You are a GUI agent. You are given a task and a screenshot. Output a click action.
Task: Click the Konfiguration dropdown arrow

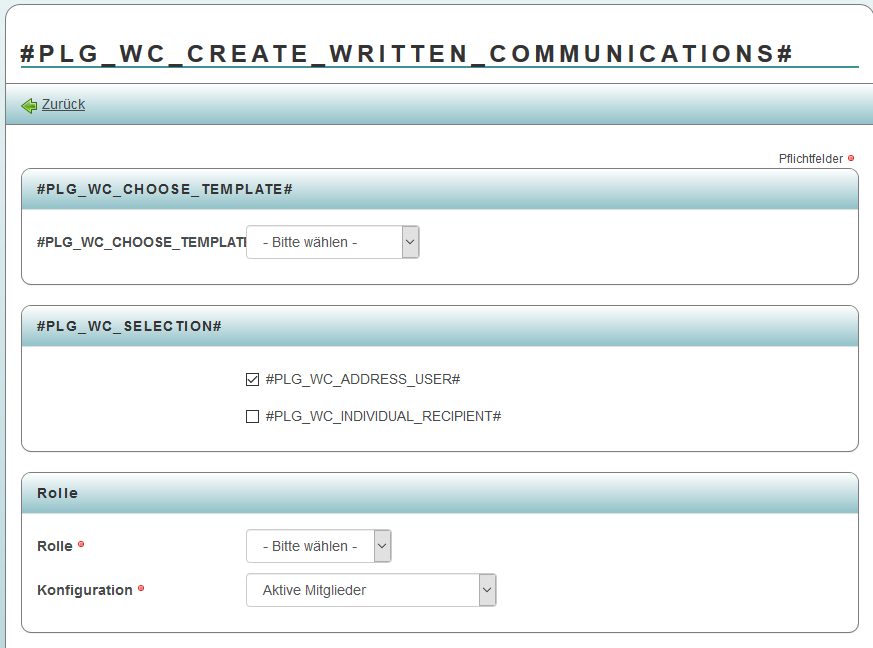pos(487,590)
